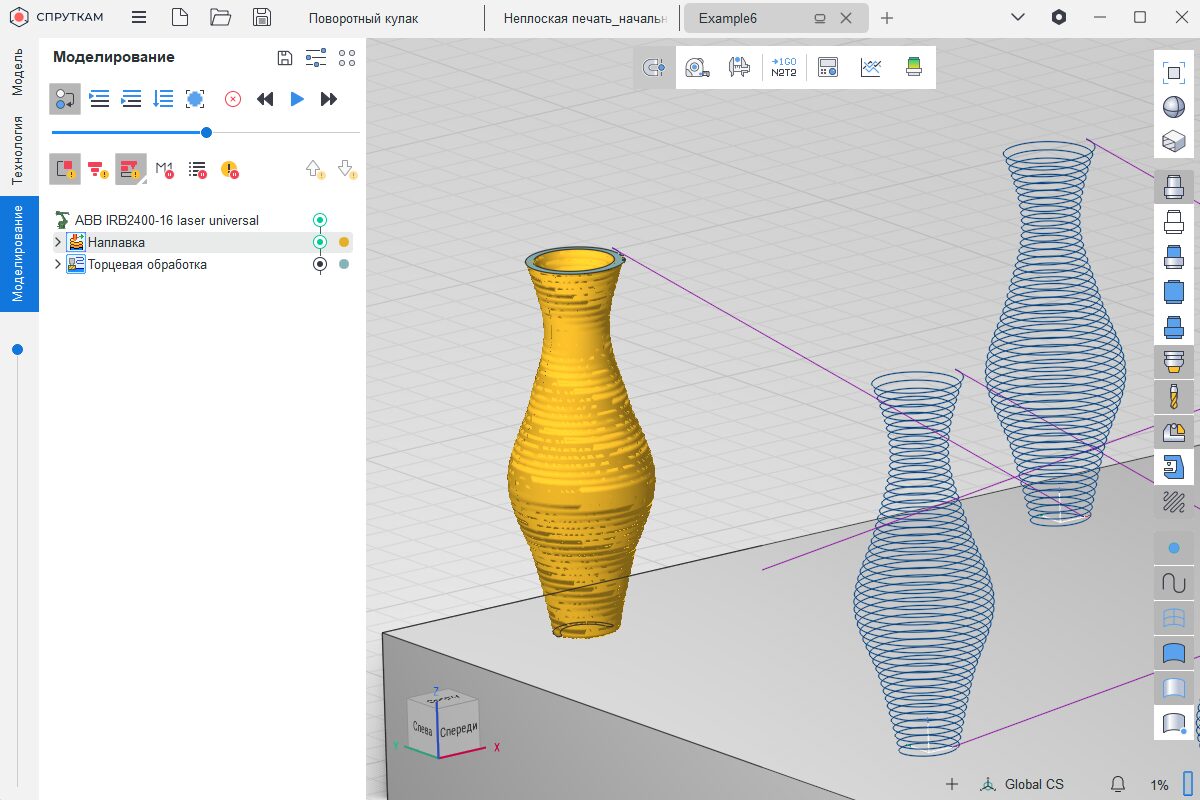Click the save project floppy icon
Screen dimensions: 1200x800
click(x=262, y=18)
